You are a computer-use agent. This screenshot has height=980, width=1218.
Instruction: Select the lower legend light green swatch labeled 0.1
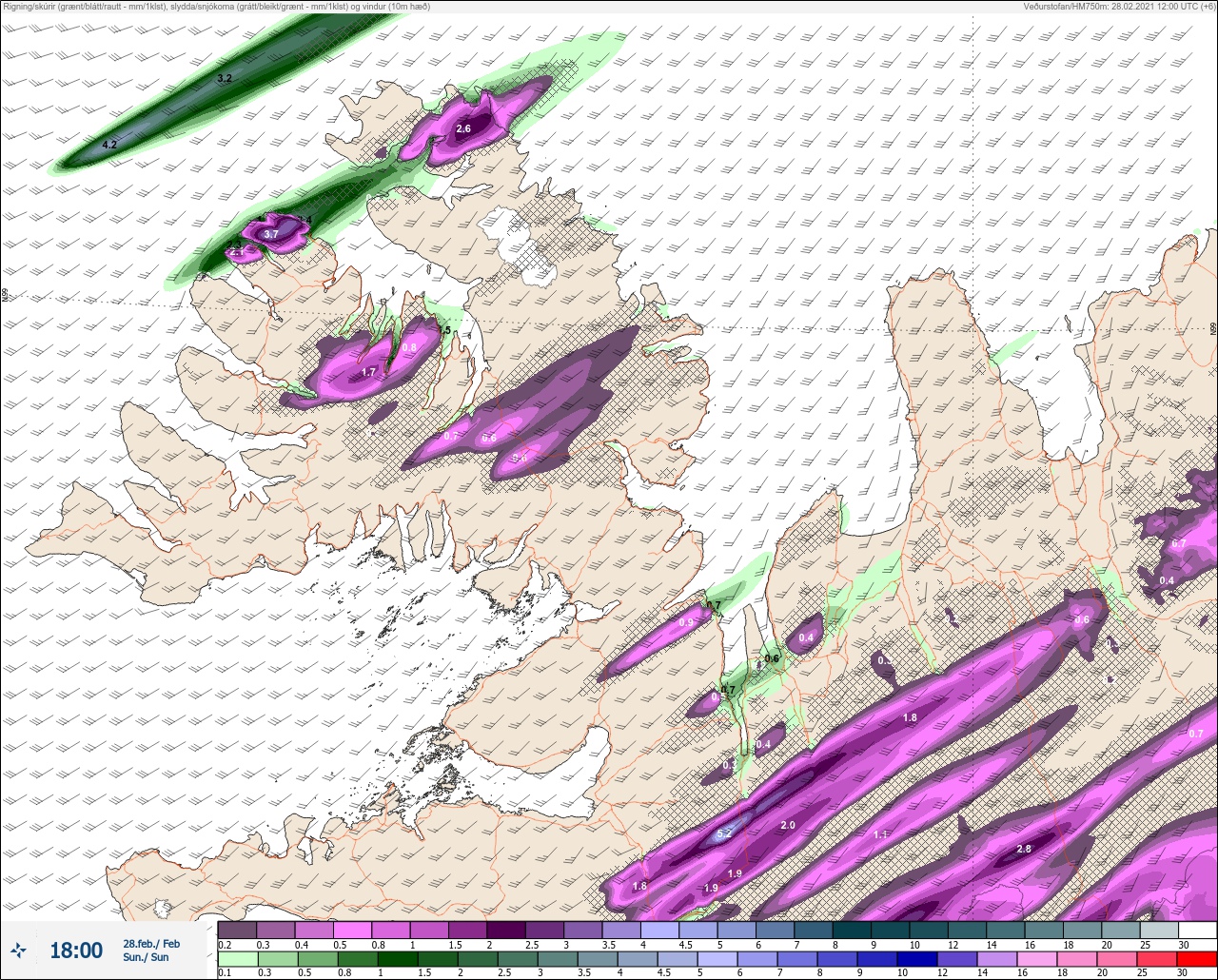[x=237, y=958]
